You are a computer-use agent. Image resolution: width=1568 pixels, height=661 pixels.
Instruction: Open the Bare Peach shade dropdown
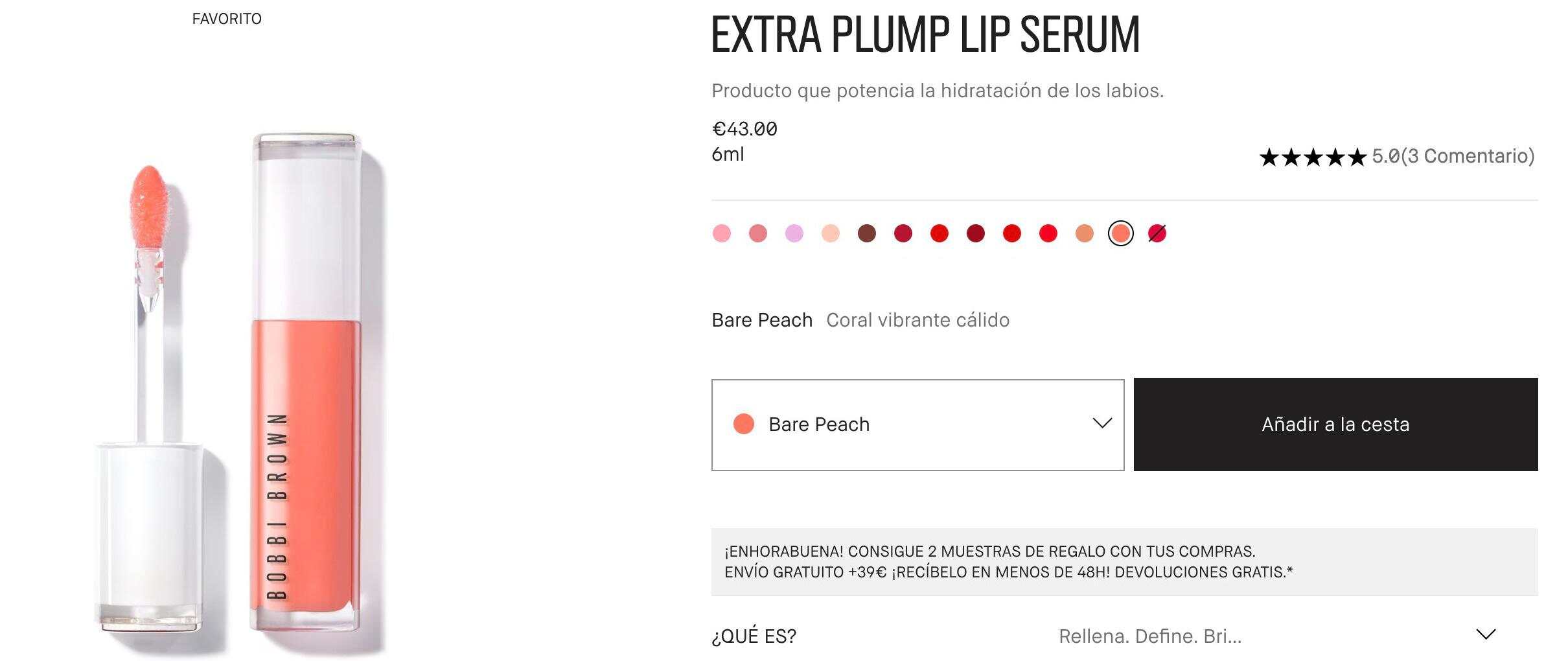[x=917, y=424]
